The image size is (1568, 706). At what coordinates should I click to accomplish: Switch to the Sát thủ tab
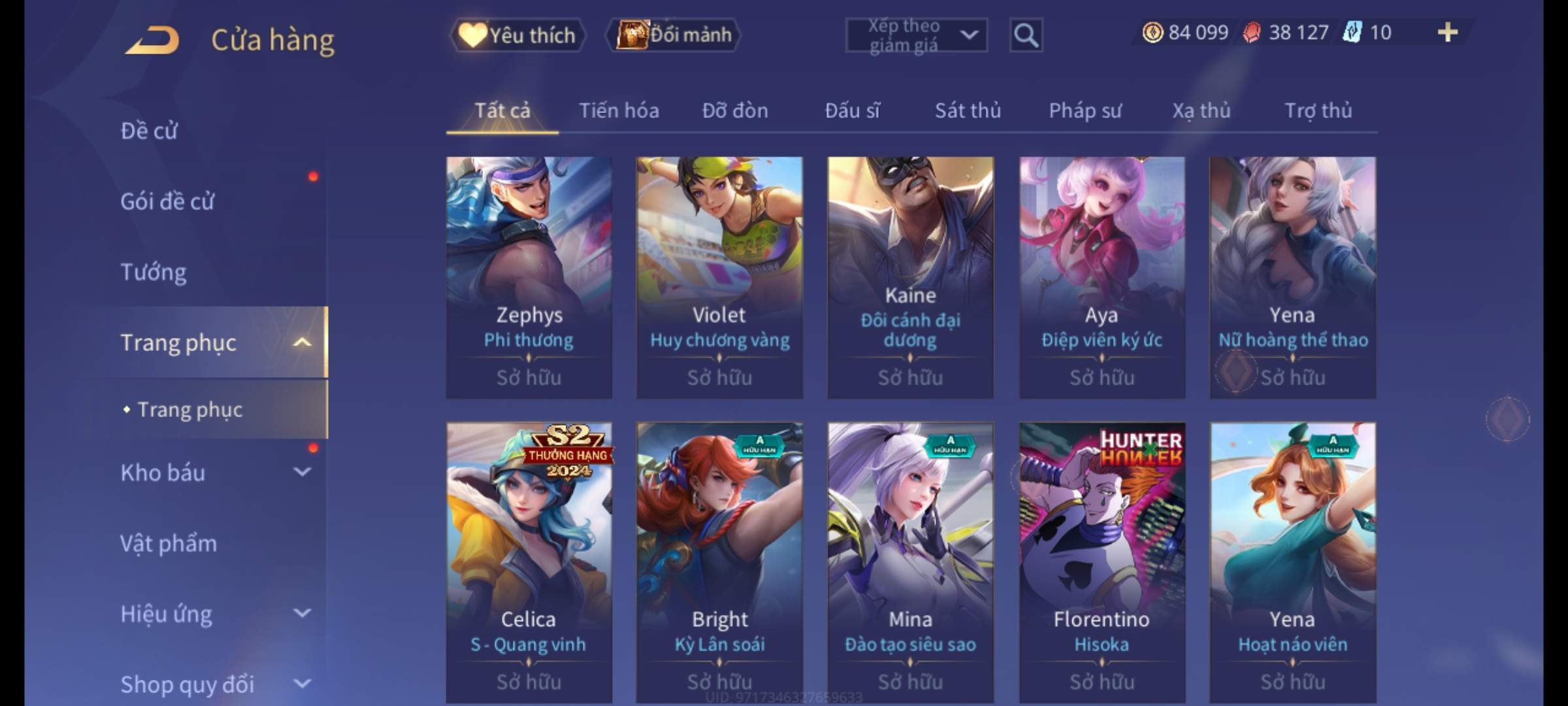(968, 110)
